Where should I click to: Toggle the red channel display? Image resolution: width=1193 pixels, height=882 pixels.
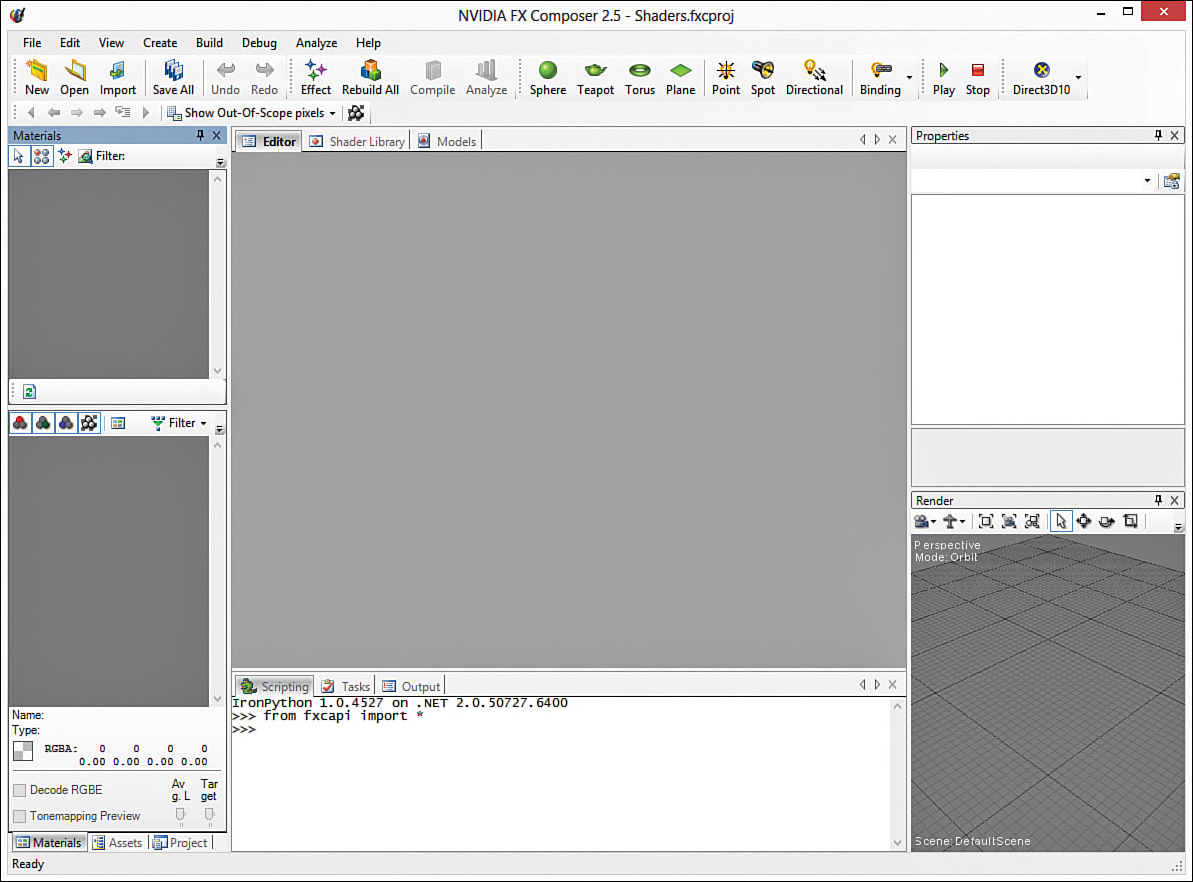pos(21,423)
